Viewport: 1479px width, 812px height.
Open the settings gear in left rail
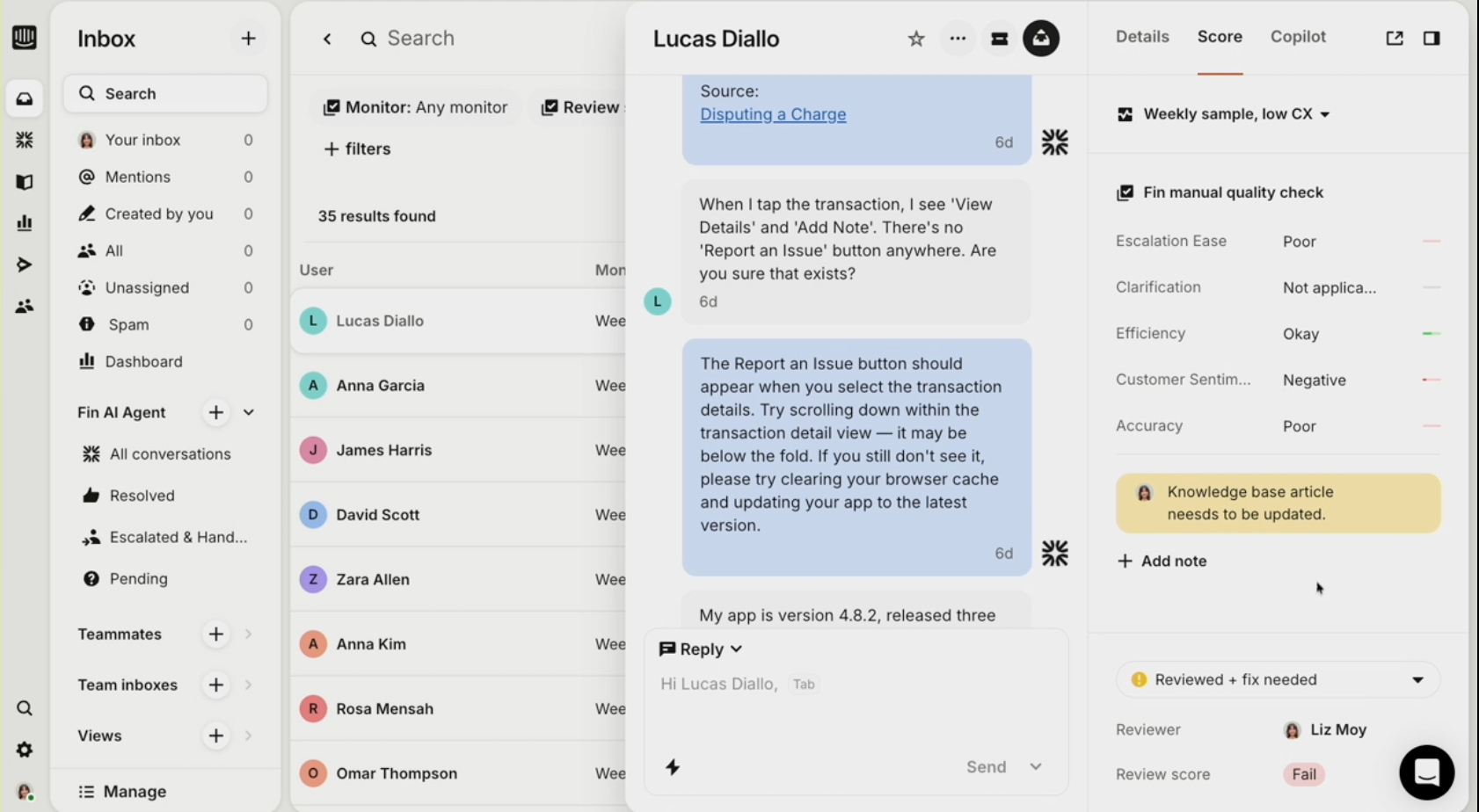[x=25, y=750]
